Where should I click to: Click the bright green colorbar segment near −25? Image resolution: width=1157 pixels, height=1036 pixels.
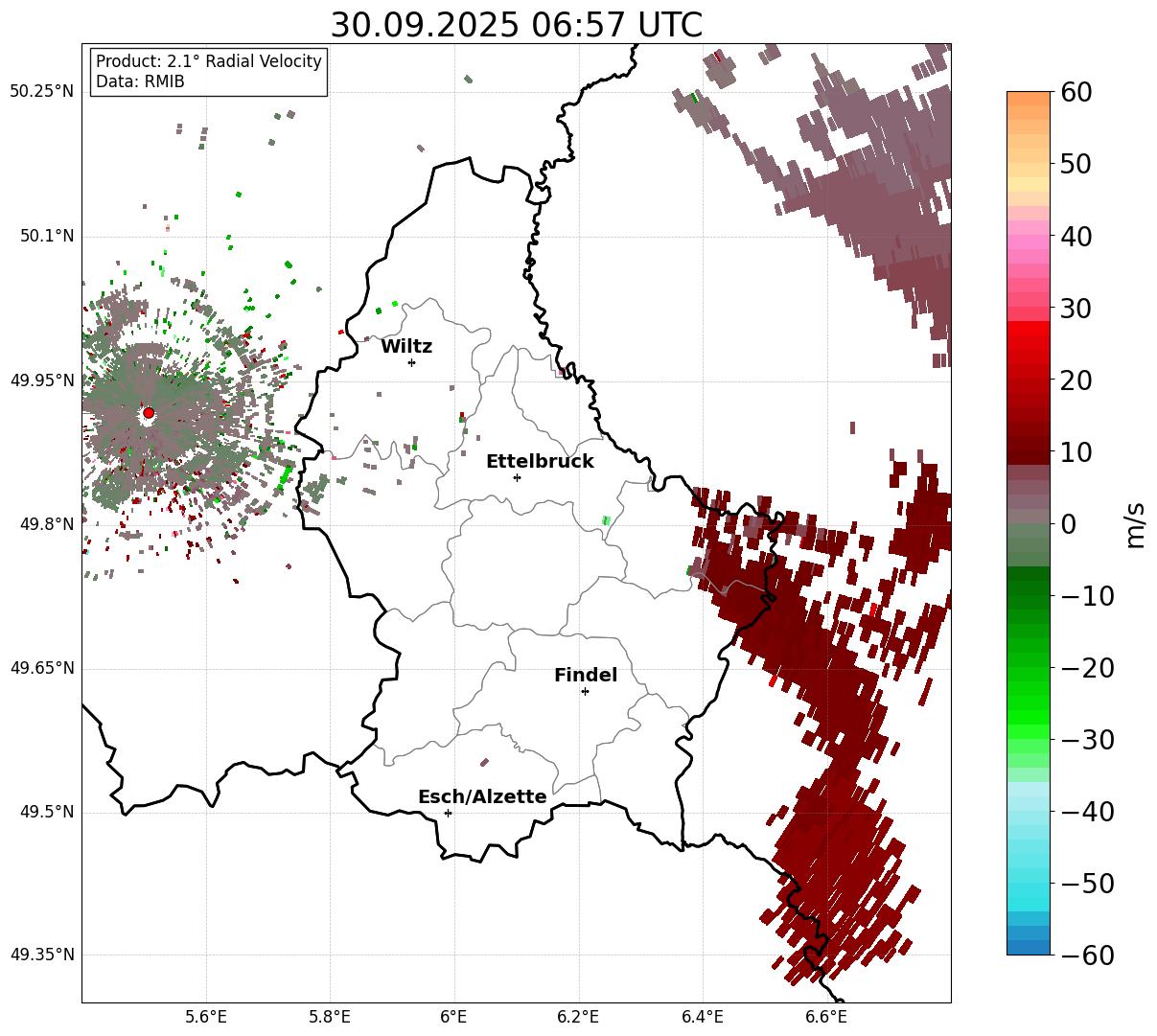(x=1029, y=704)
